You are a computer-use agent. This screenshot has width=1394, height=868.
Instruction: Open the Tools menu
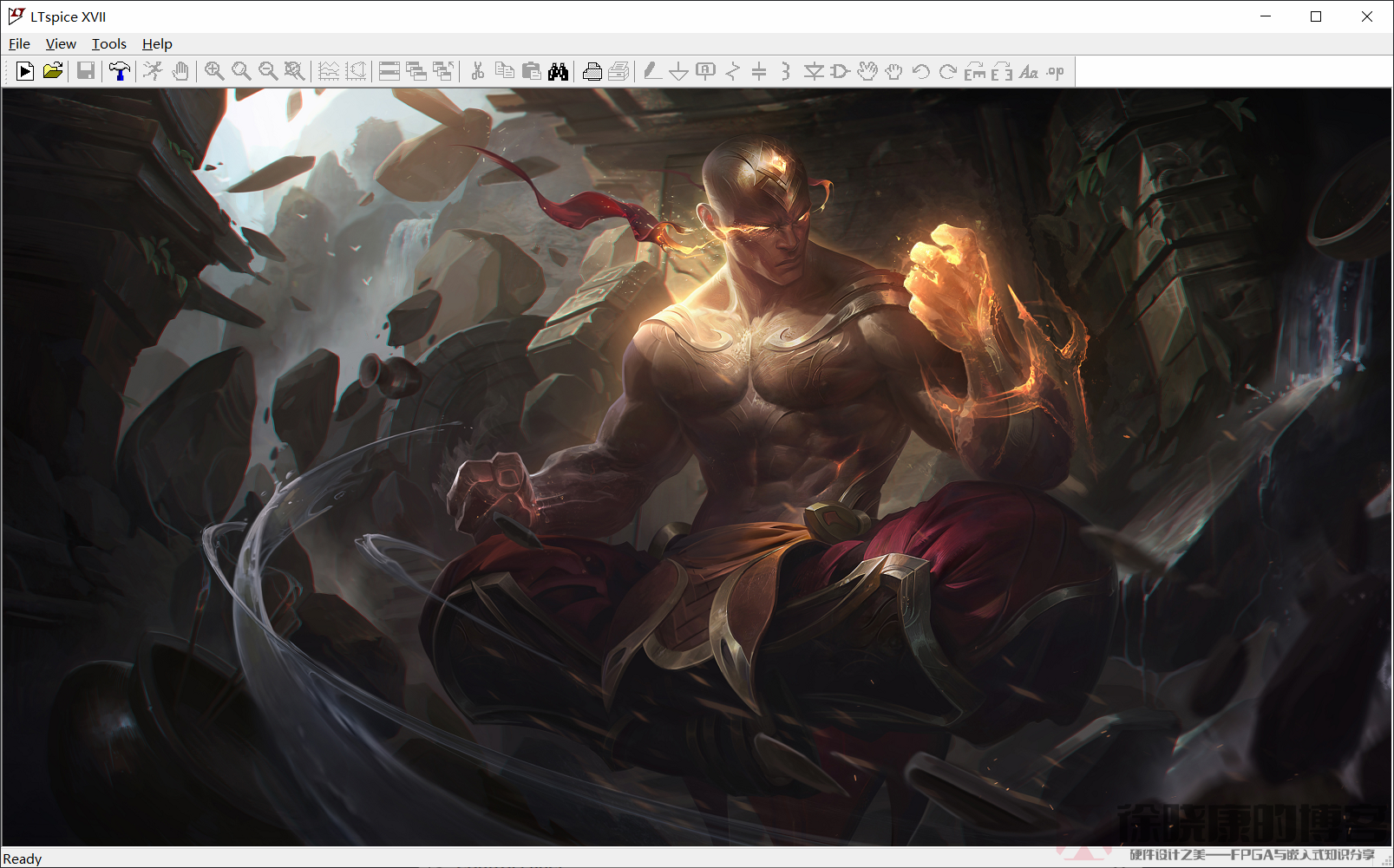coord(108,43)
